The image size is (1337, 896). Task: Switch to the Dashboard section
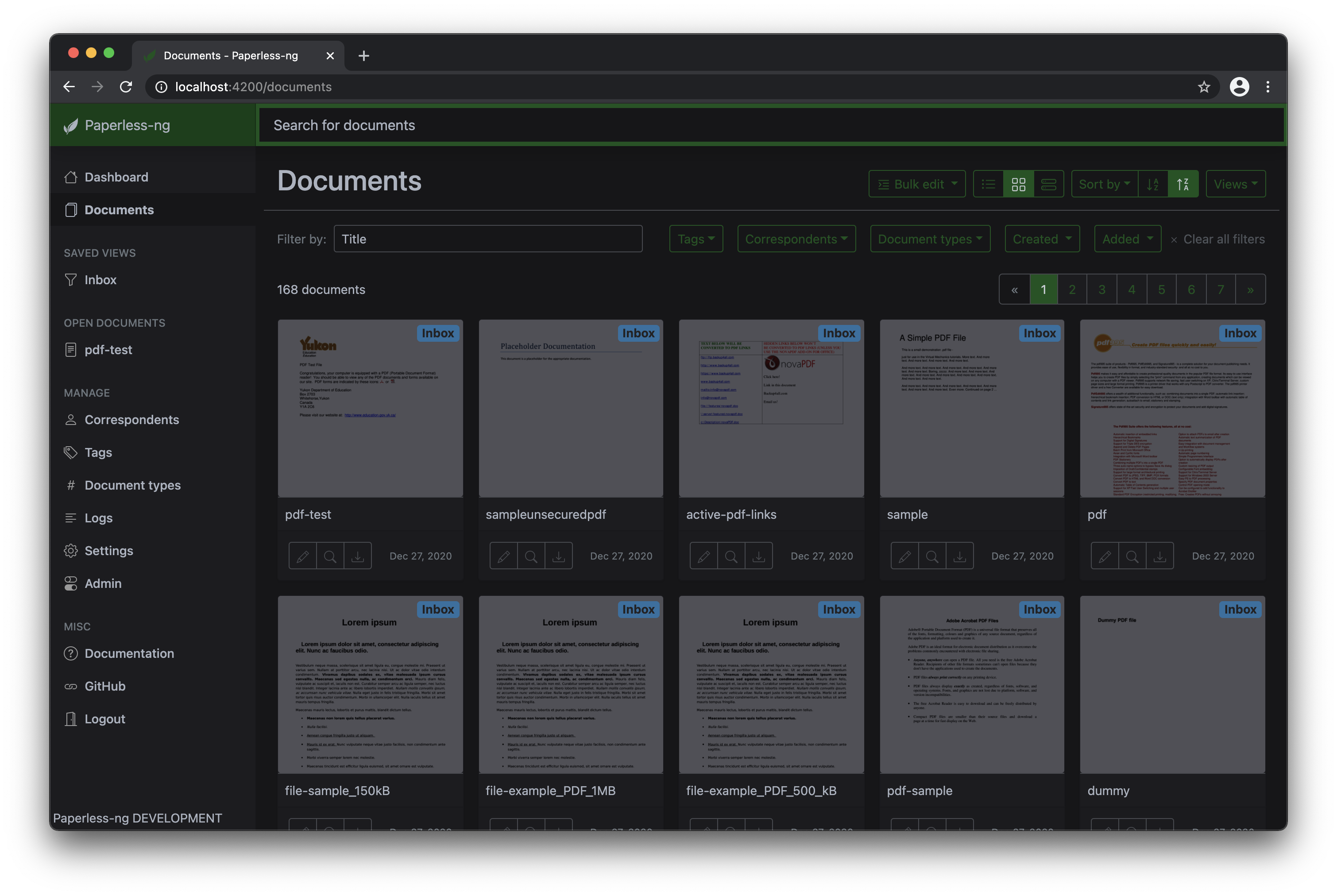116,177
